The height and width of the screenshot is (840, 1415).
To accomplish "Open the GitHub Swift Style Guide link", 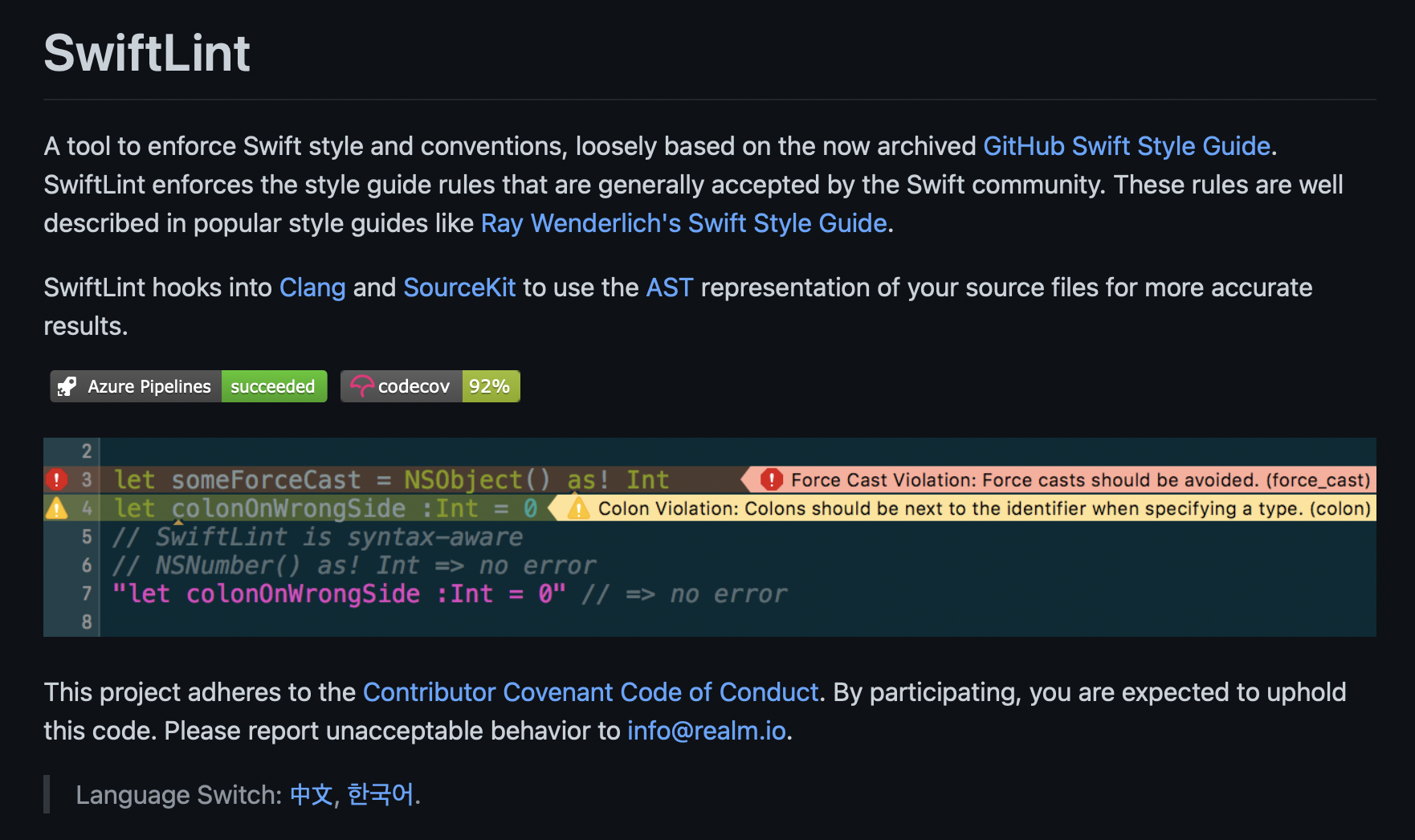I will pos(1128,146).
